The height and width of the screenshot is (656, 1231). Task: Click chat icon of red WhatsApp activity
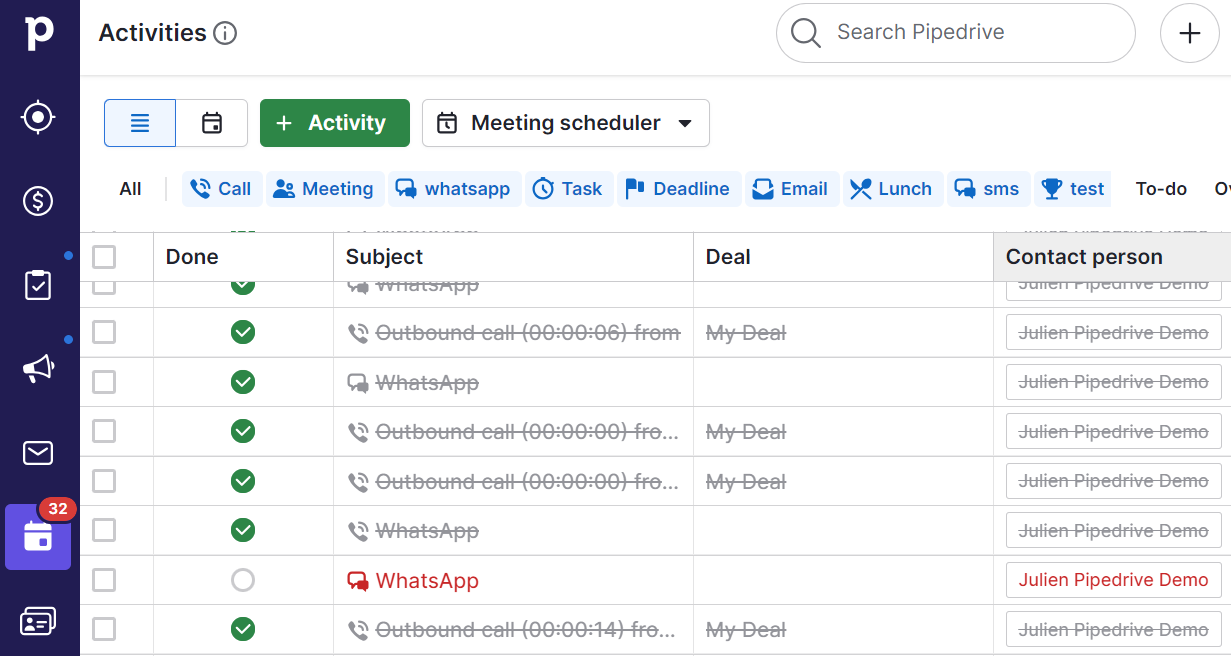(x=358, y=581)
